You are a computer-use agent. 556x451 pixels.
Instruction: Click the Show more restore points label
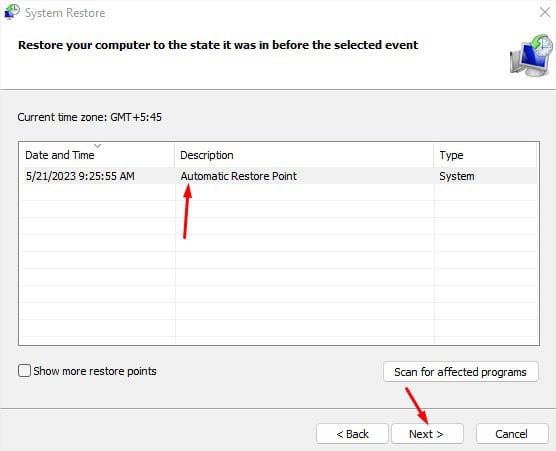[x=95, y=371]
